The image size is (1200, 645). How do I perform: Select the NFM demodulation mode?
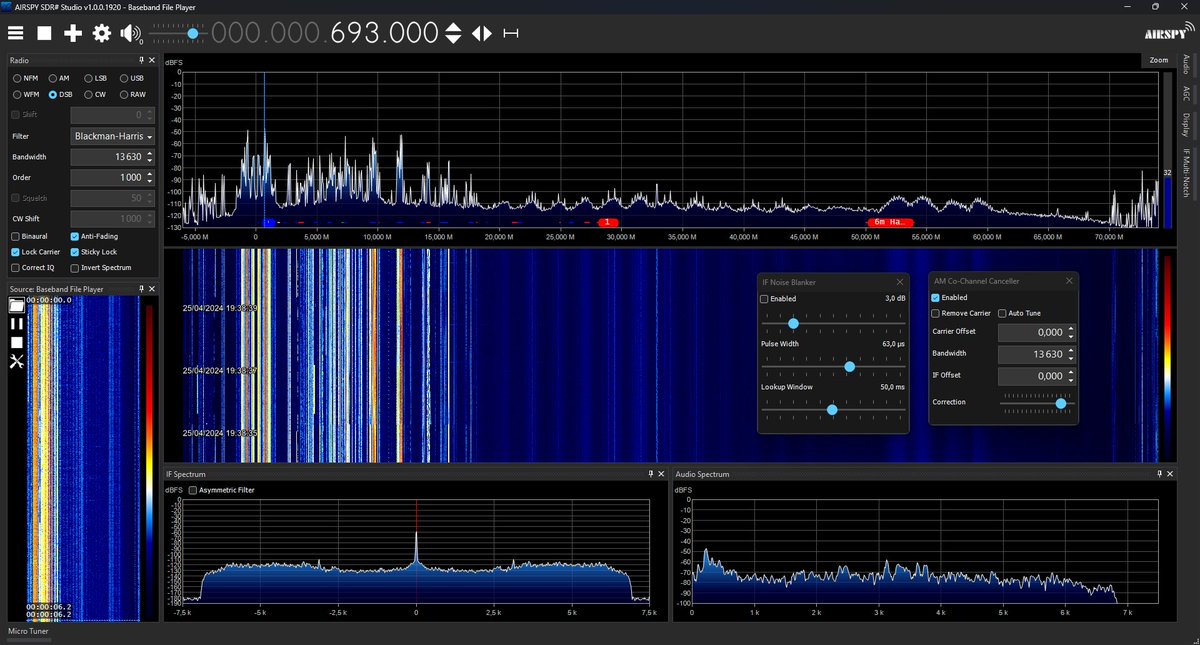tap(25, 78)
